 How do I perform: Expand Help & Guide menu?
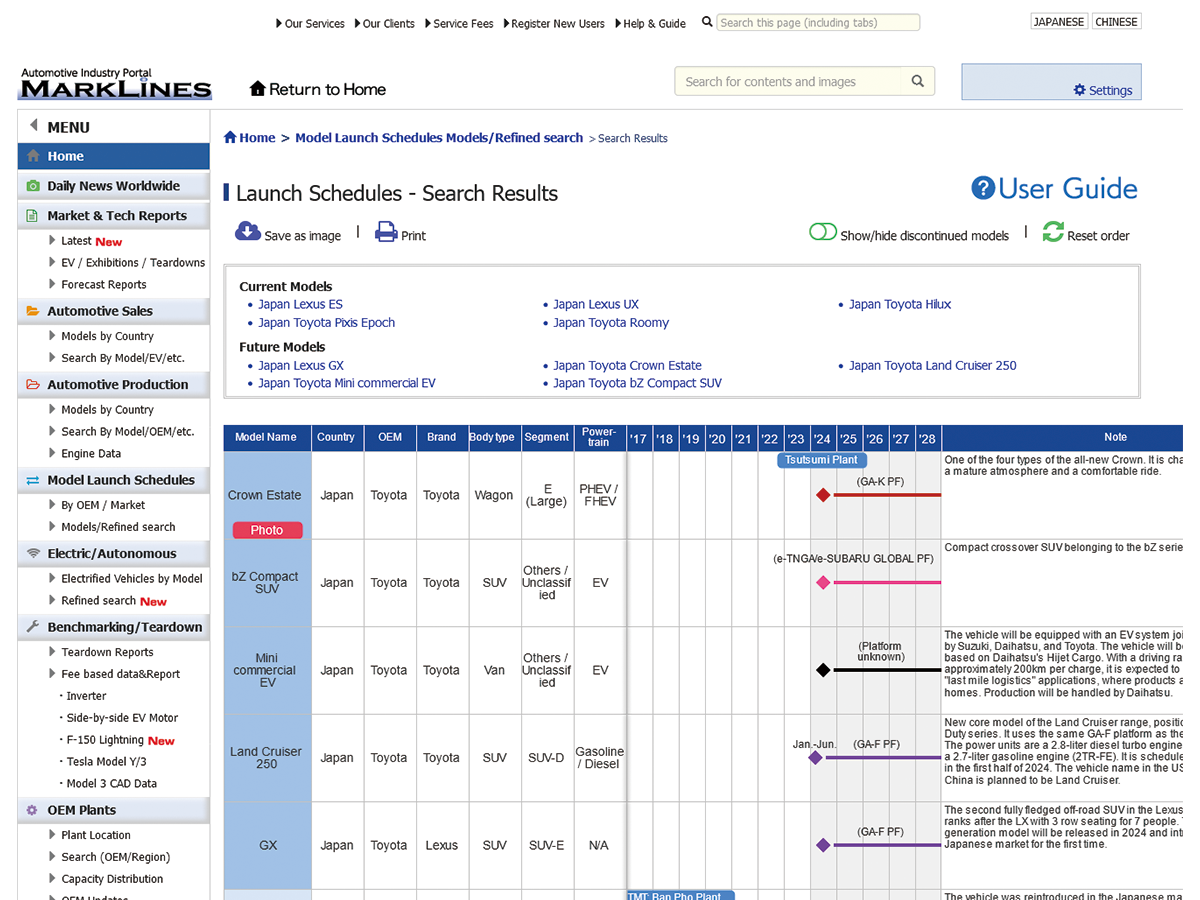pos(650,23)
